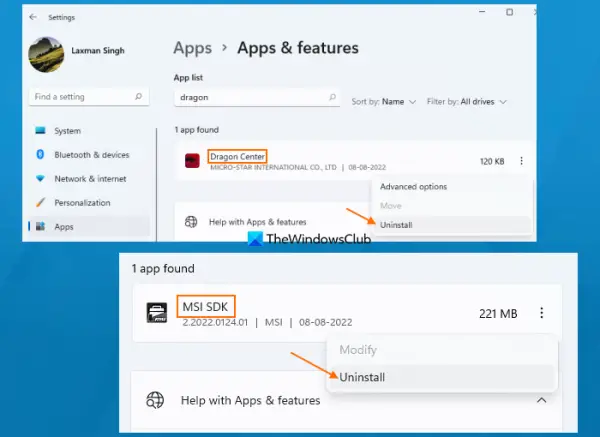Screen dimensions: 600x437
Task: Open the three-dot menu beside 120 KB
Action: click(x=521, y=161)
